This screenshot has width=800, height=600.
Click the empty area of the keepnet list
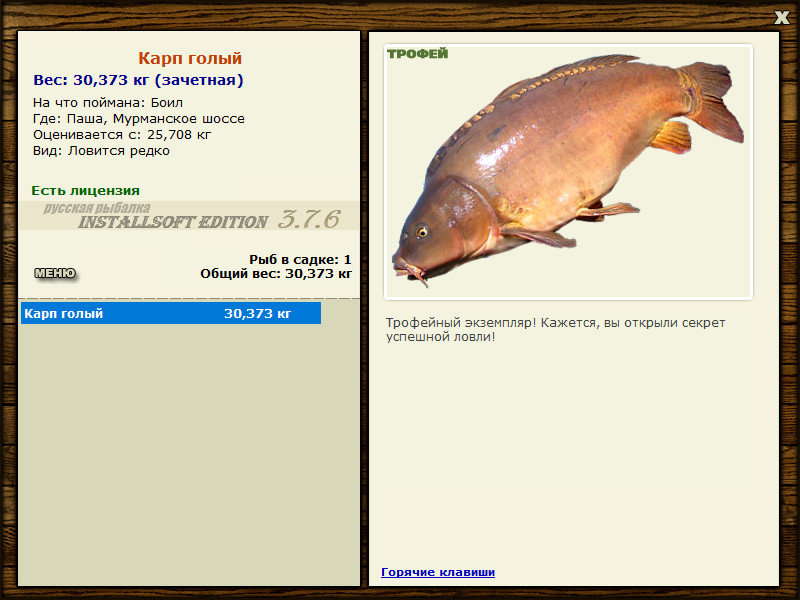point(189,454)
